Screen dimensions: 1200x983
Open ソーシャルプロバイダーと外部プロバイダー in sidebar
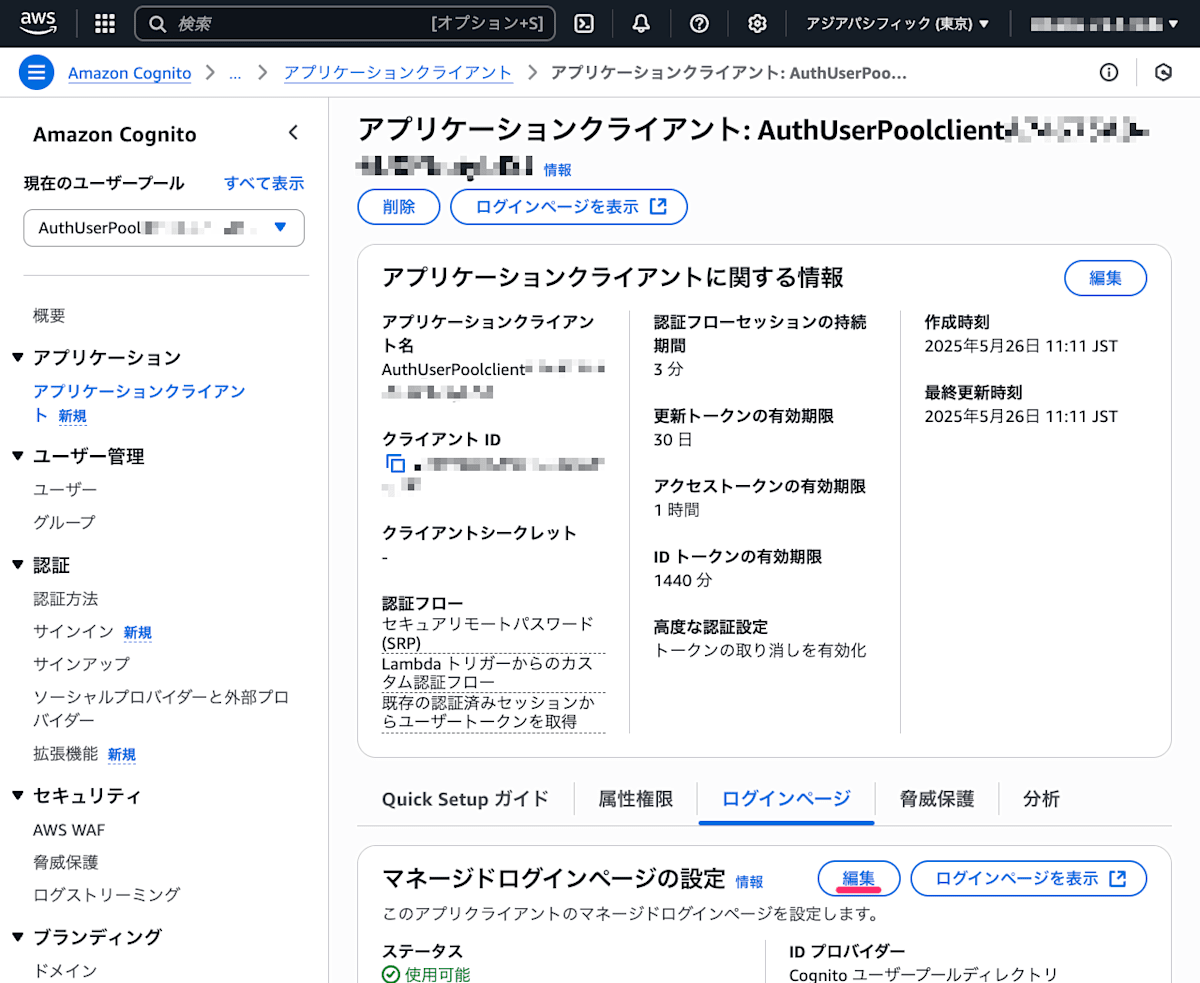click(161, 708)
